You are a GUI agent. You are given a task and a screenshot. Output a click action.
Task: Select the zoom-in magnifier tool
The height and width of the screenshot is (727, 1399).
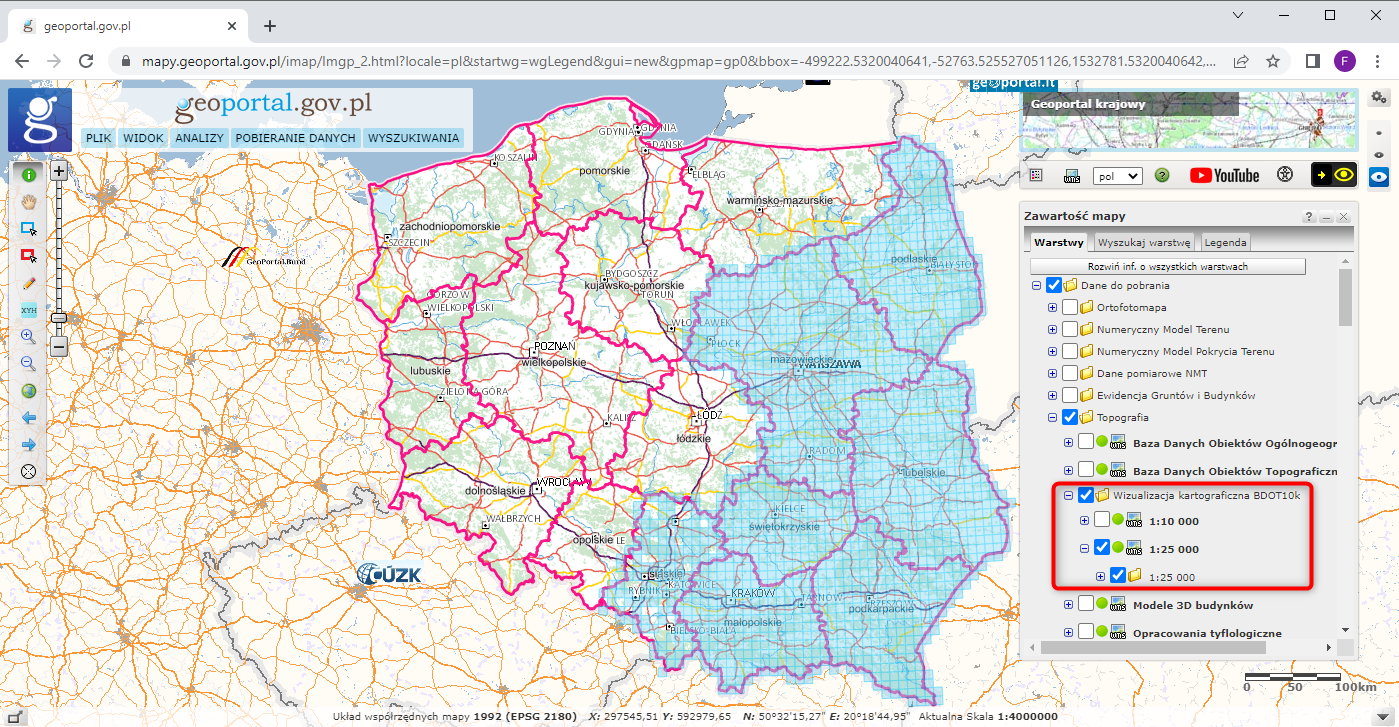[x=28, y=335]
